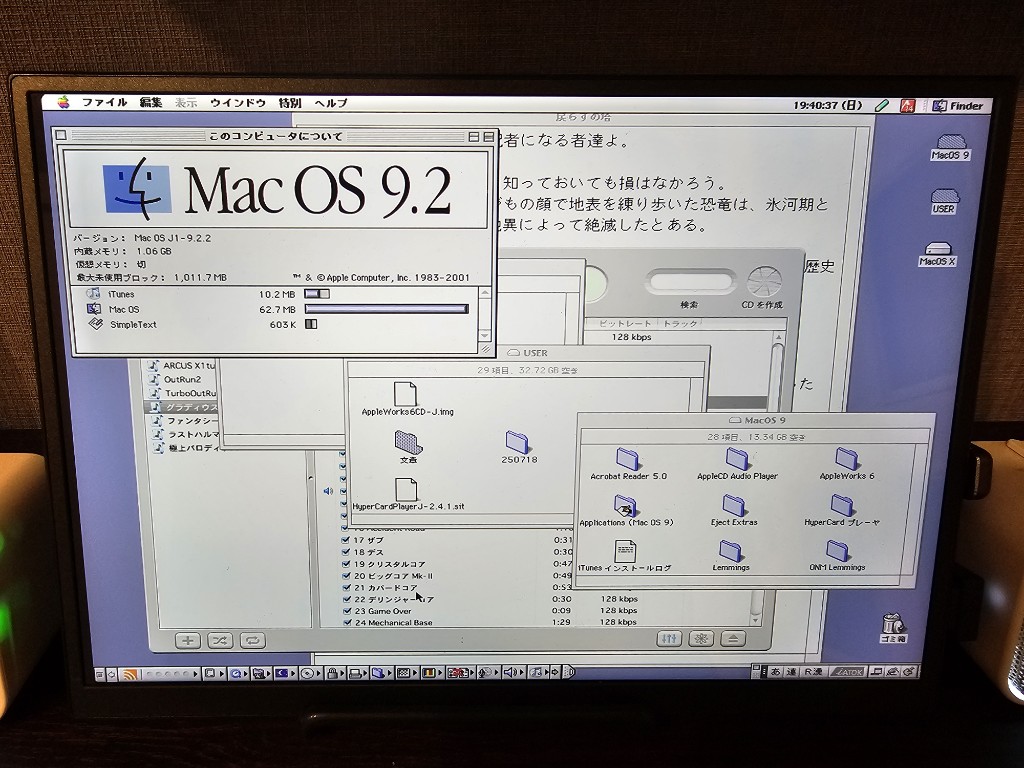Add a new iTunes playlist with plus button
The width and height of the screenshot is (1024, 768).
click(x=187, y=641)
